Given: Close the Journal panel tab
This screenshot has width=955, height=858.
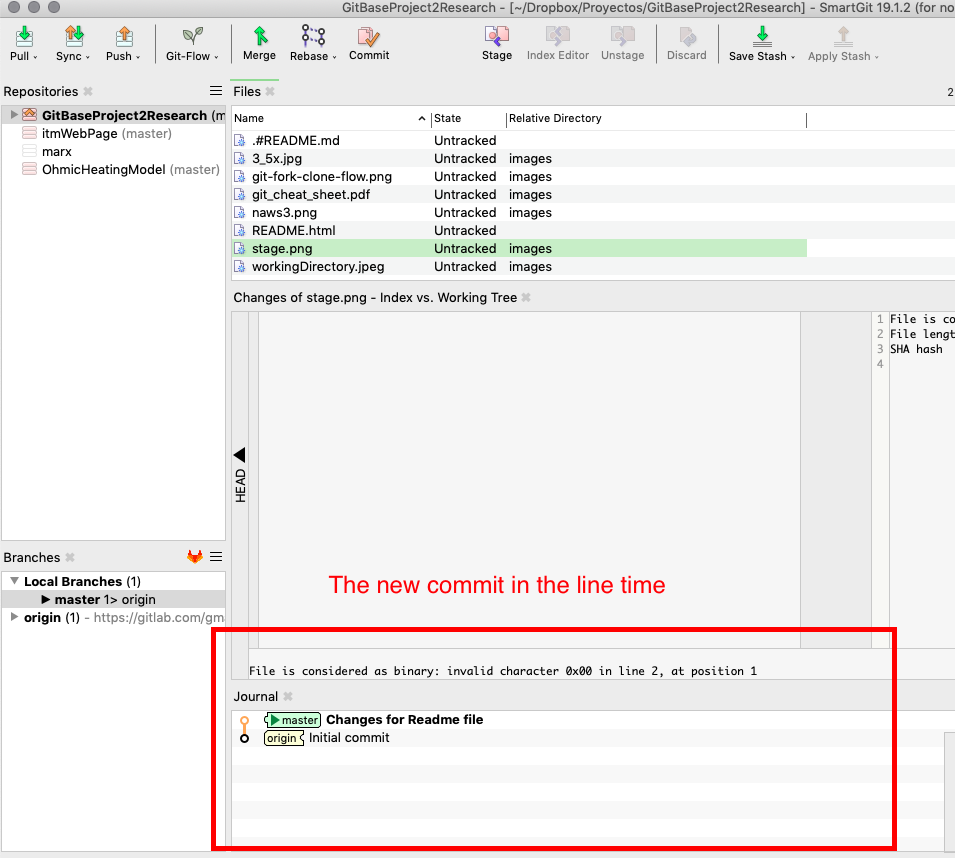Looking at the screenshot, I should (288, 697).
